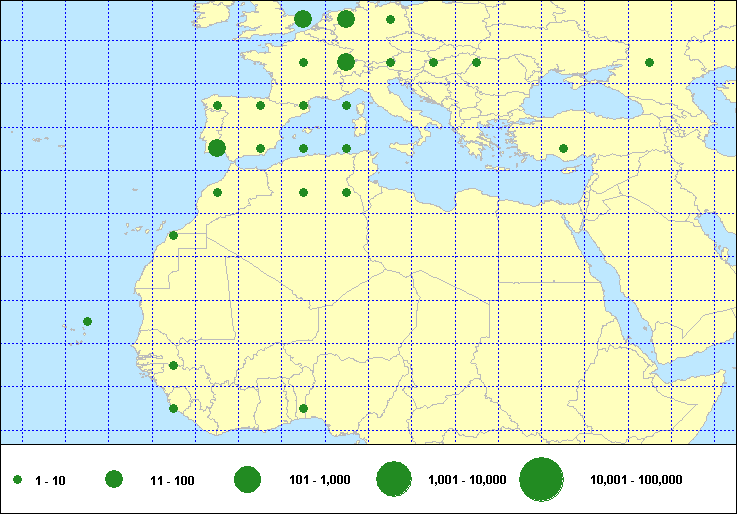This screenshot has height=514, width=737.
Task: Click the 10,001 - 100,000 legend circle
Action: pos(541,480)
